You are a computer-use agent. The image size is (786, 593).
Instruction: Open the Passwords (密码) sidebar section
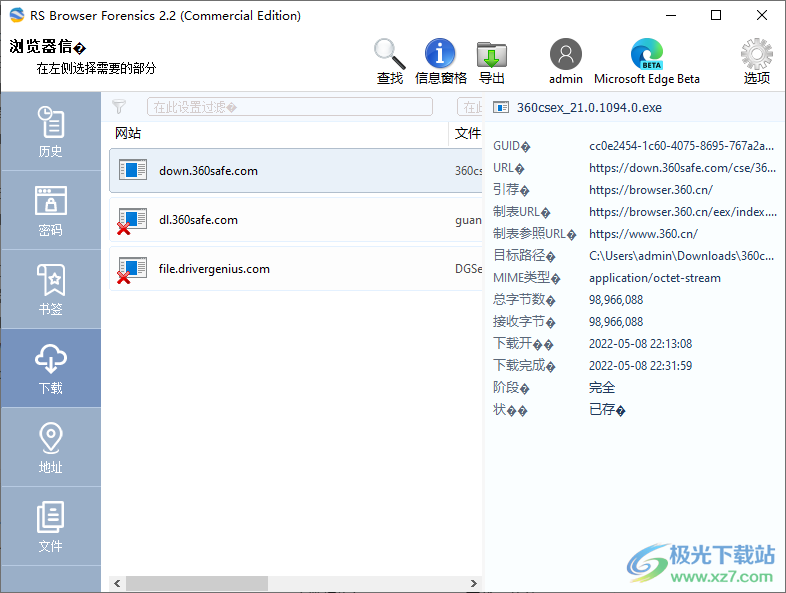point(51,211)
